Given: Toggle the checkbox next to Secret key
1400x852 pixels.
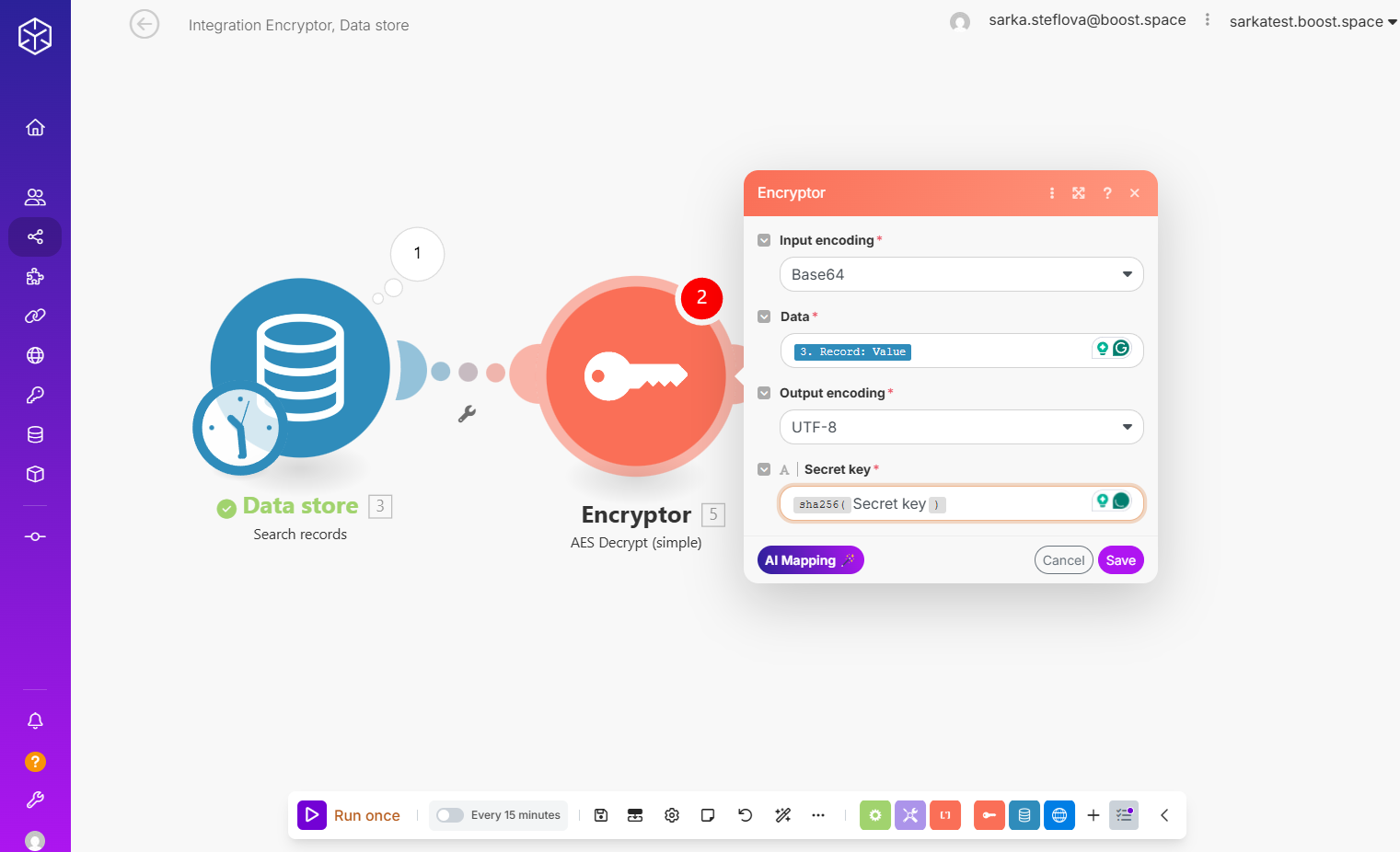Looking at the screenshot, I should [x=764, y=469].
